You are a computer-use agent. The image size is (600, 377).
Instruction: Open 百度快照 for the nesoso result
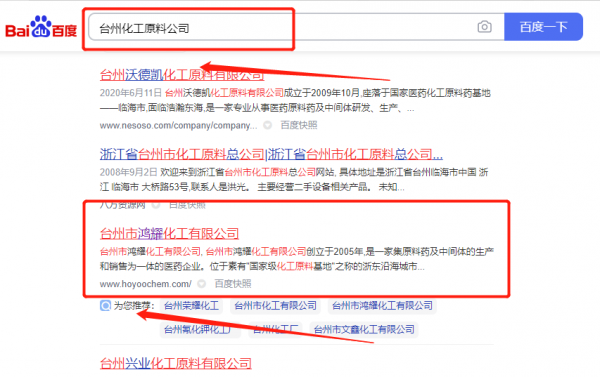click(299, 125)
